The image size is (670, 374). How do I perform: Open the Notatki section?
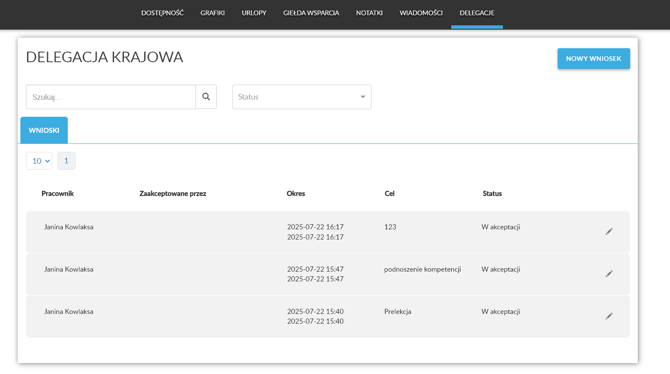pos(369,13)
